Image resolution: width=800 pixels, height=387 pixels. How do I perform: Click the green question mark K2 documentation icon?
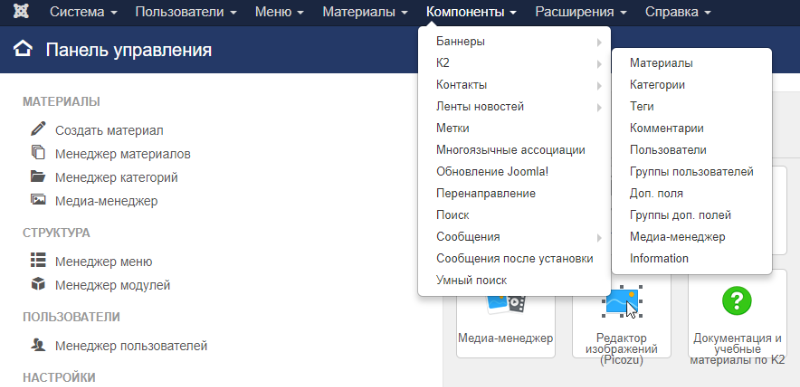tap(737, 300)
